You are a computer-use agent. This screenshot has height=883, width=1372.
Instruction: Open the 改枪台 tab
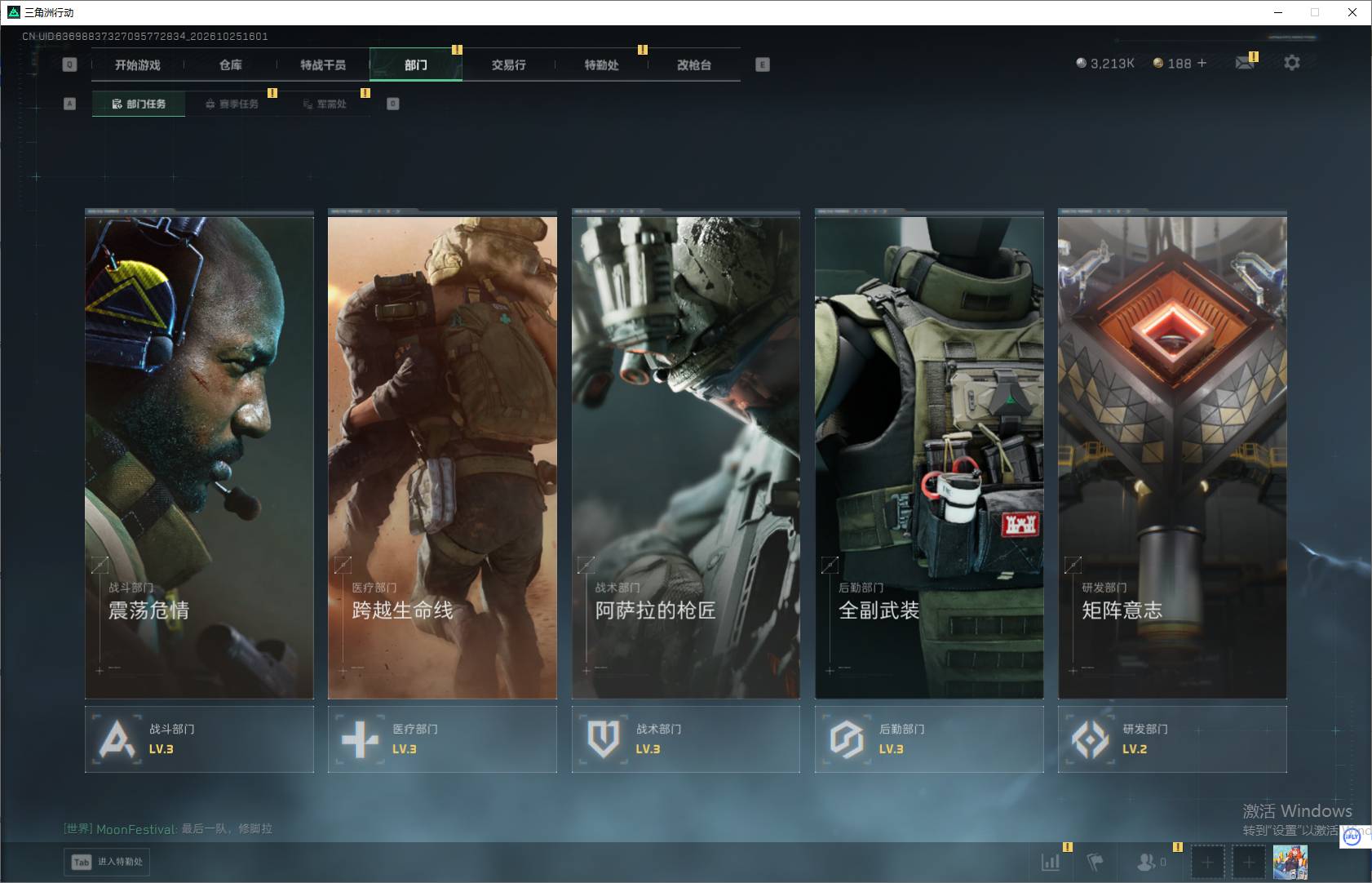[x=694, y=64]
